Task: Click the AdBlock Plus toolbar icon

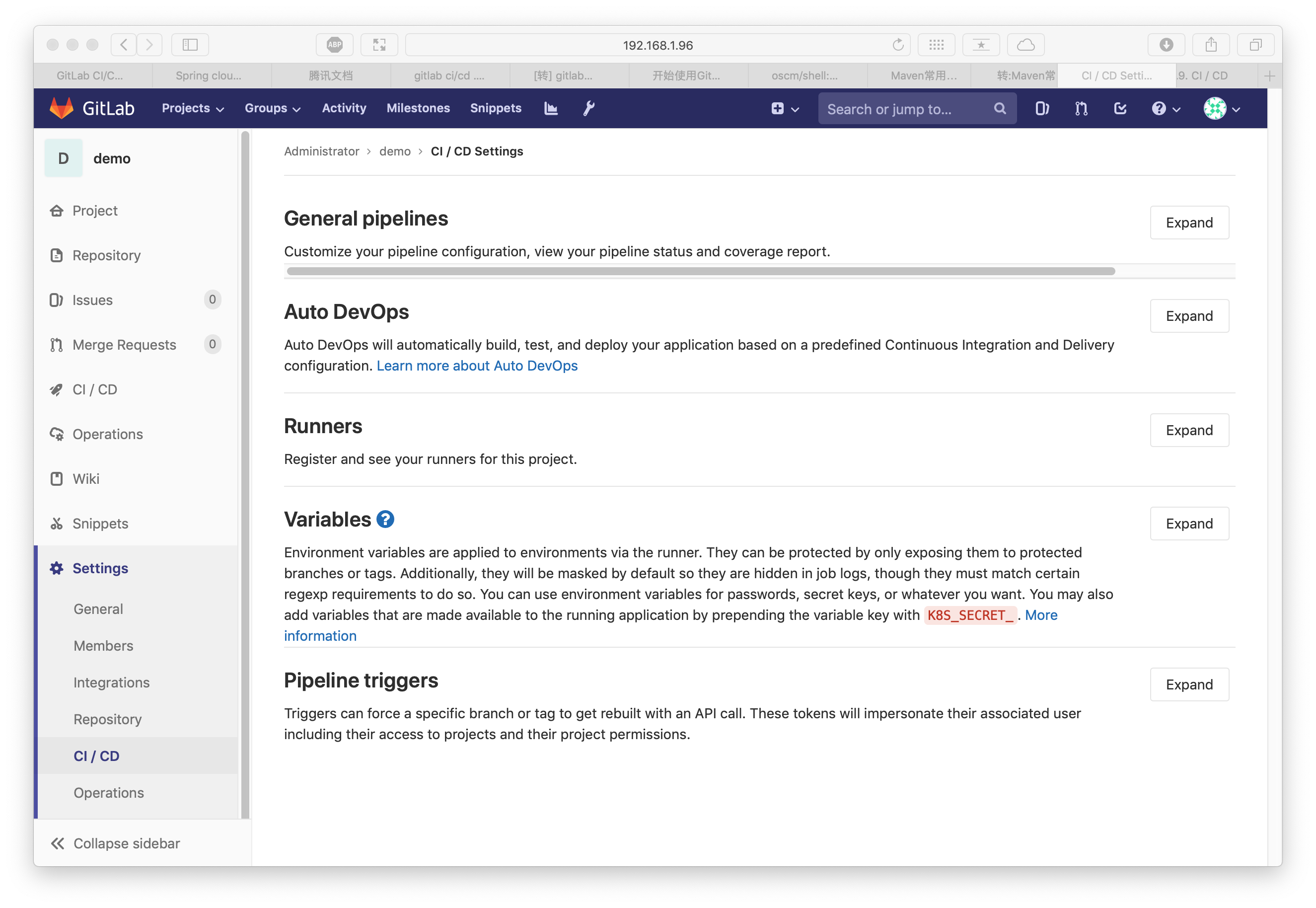Action: point(334,44)
